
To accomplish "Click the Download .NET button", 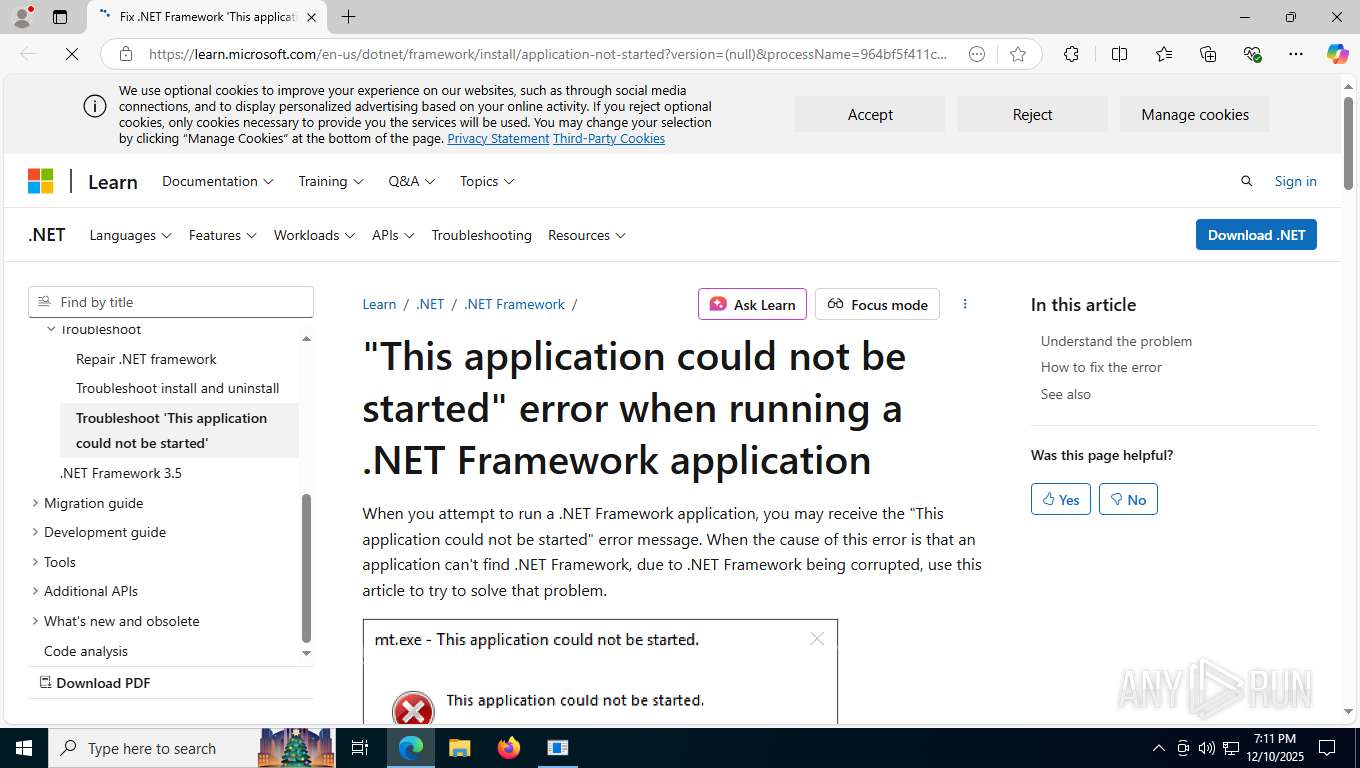I will click(x=1256, y=235).
